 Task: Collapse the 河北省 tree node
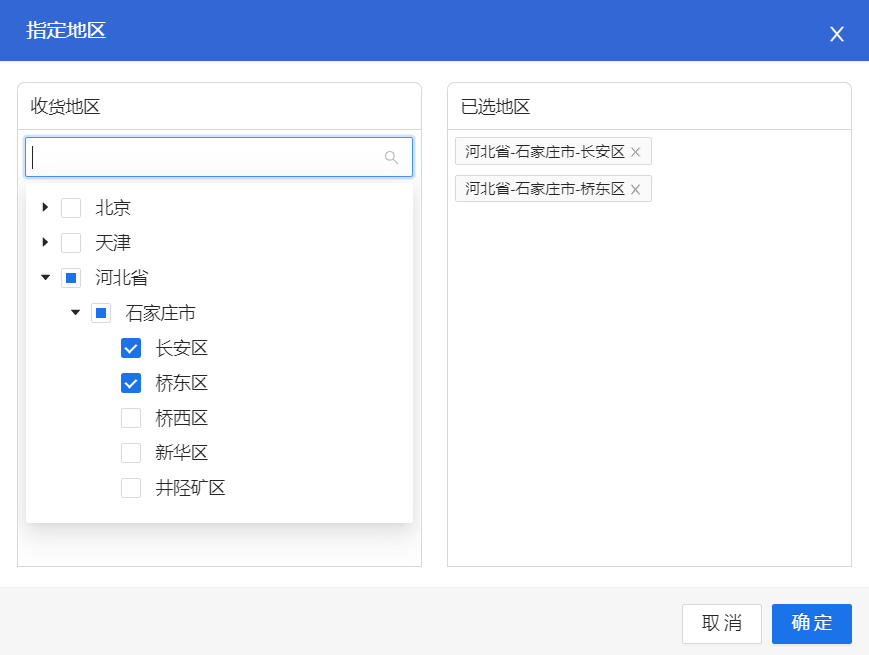[45, 278]
